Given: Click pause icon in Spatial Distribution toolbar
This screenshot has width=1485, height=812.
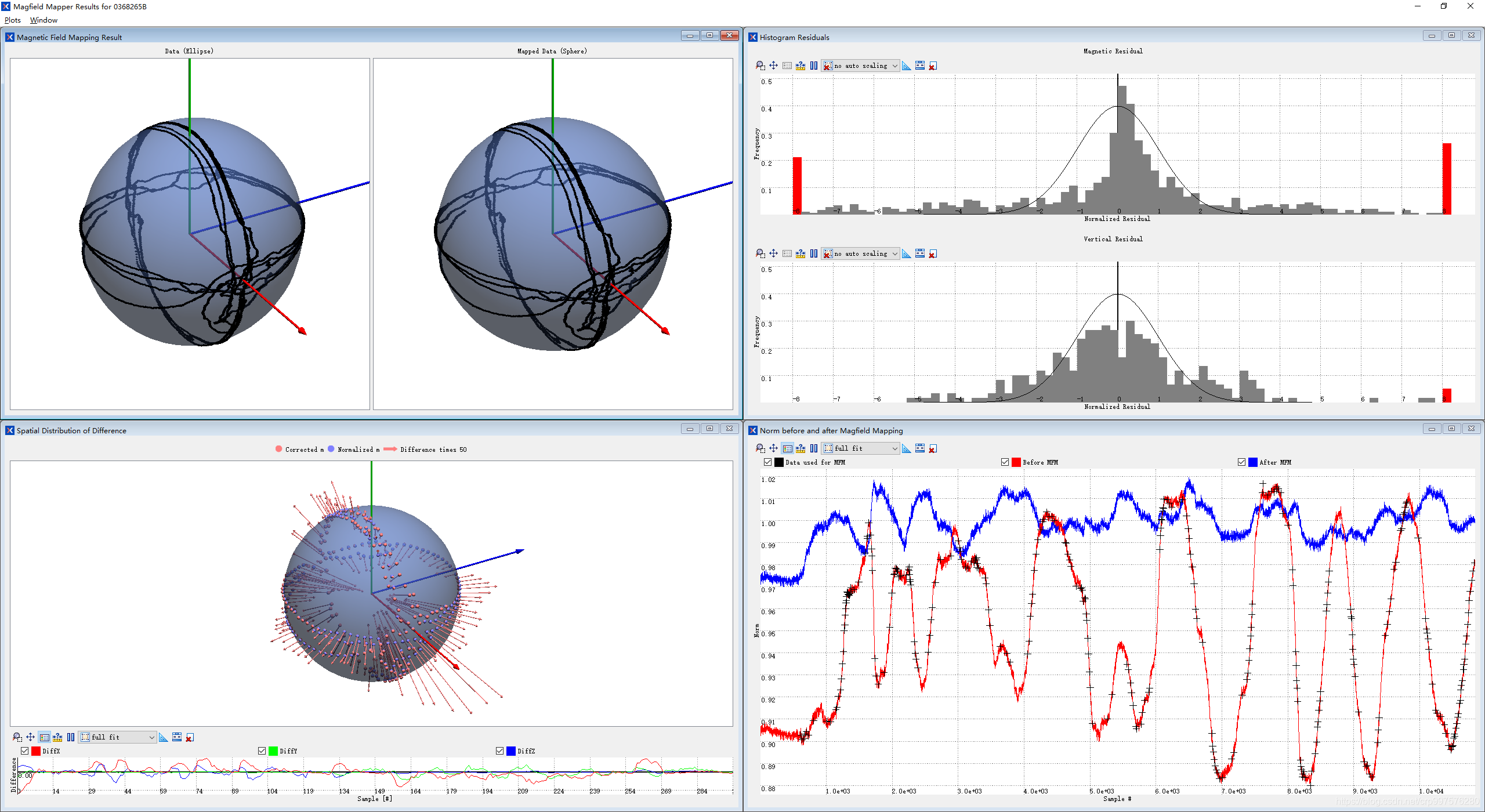Looking at the screenshot, I should click(71, 737).
